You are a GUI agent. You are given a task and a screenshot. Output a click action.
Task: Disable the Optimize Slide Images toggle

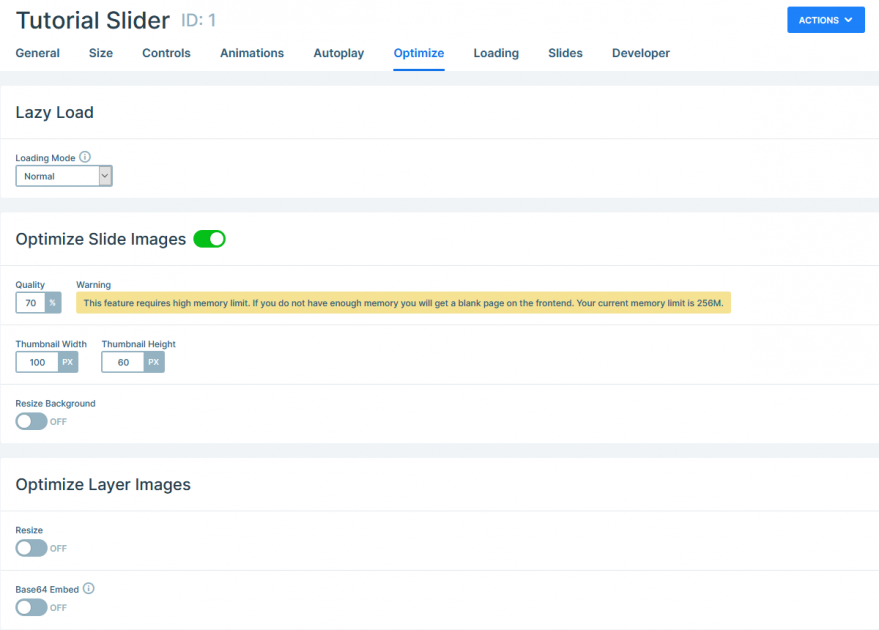pyautogui.click(x=209, y=239)
